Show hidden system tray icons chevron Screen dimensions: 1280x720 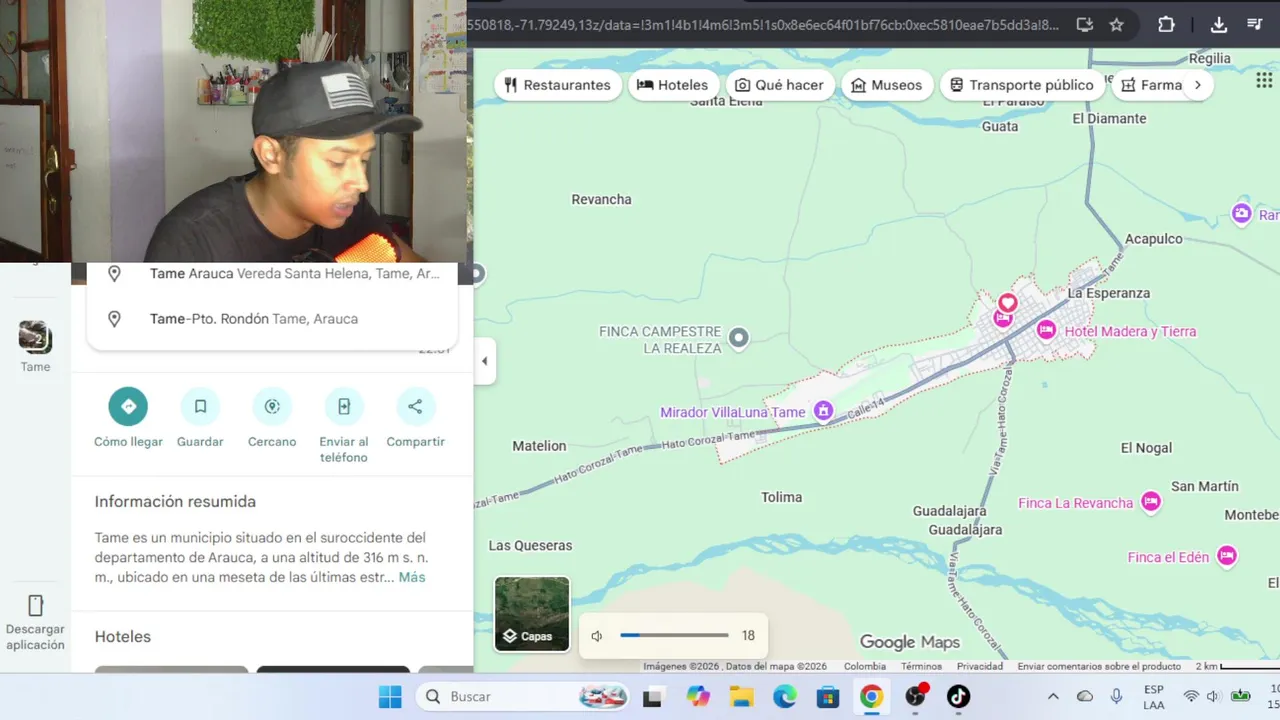(1053, 696)
